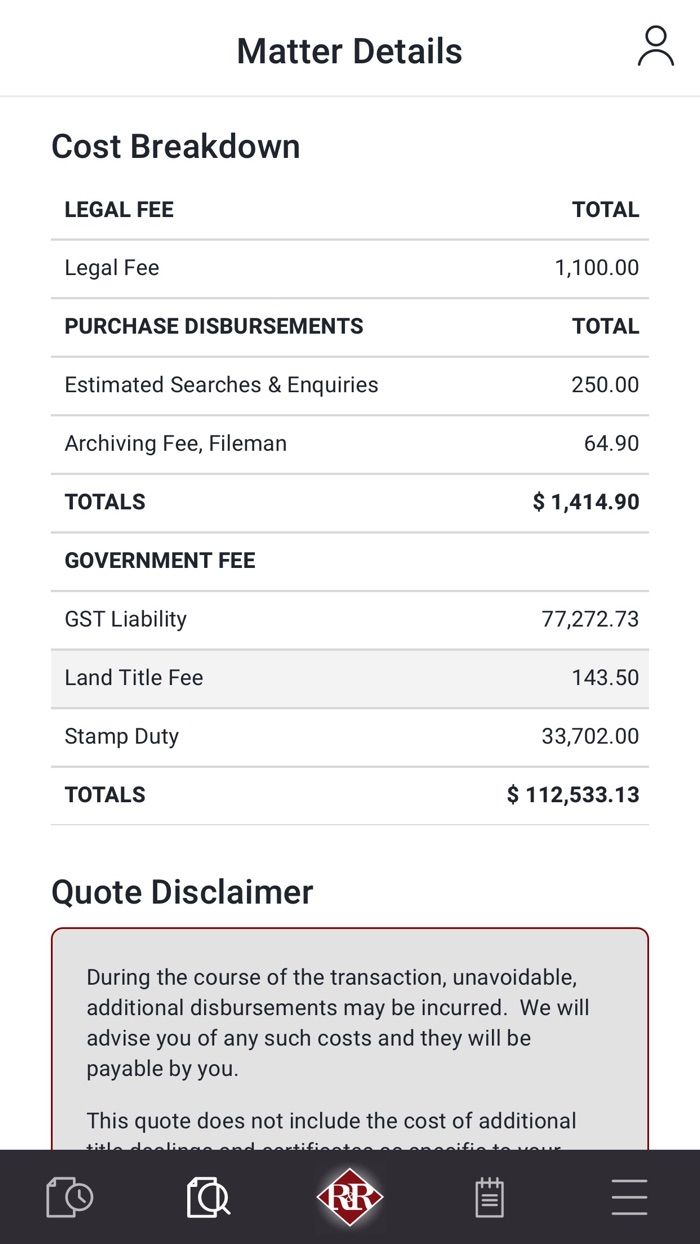This screenshot has width=700, height=1244.
Task: Tap the Matter Details page title
Action: [349, 51]
